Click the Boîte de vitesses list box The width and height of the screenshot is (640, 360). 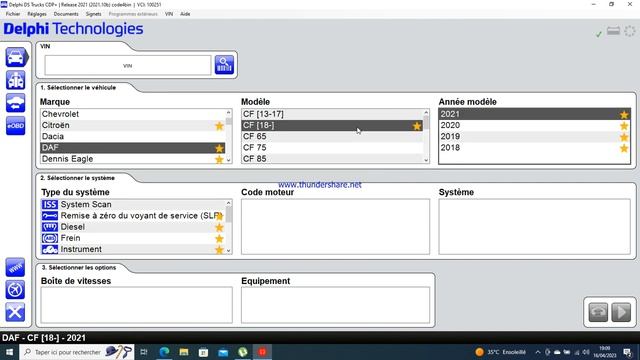coord(136,304)
